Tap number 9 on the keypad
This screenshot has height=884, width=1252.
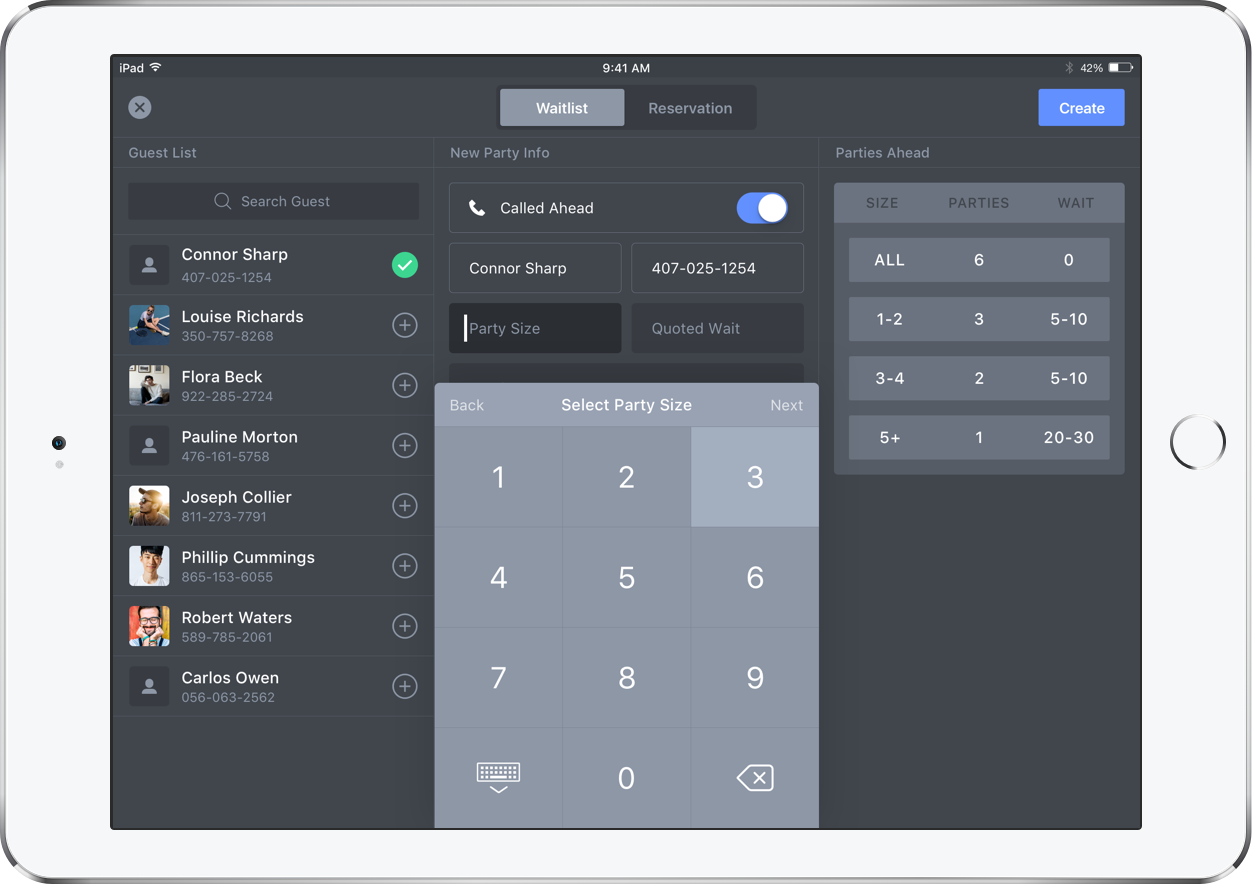coord(755,677)
